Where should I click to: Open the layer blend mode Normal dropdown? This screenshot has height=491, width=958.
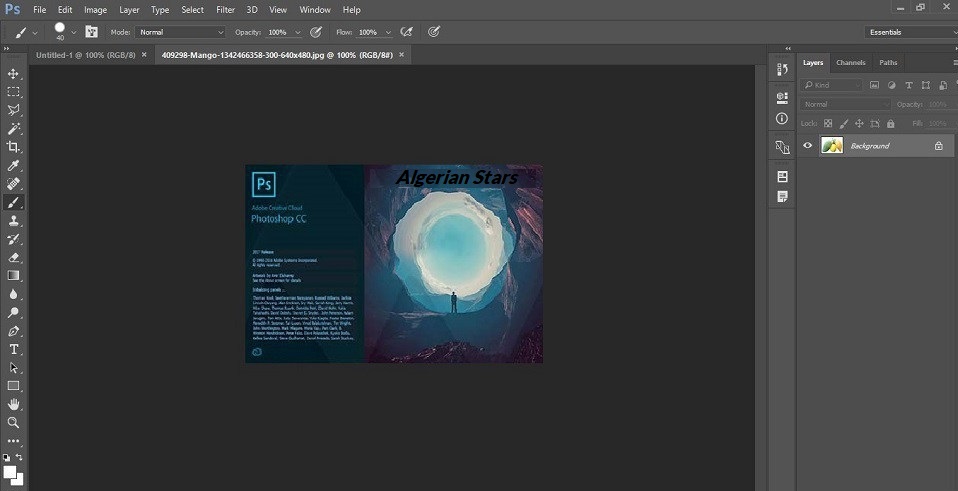click(x=846, y=104)
